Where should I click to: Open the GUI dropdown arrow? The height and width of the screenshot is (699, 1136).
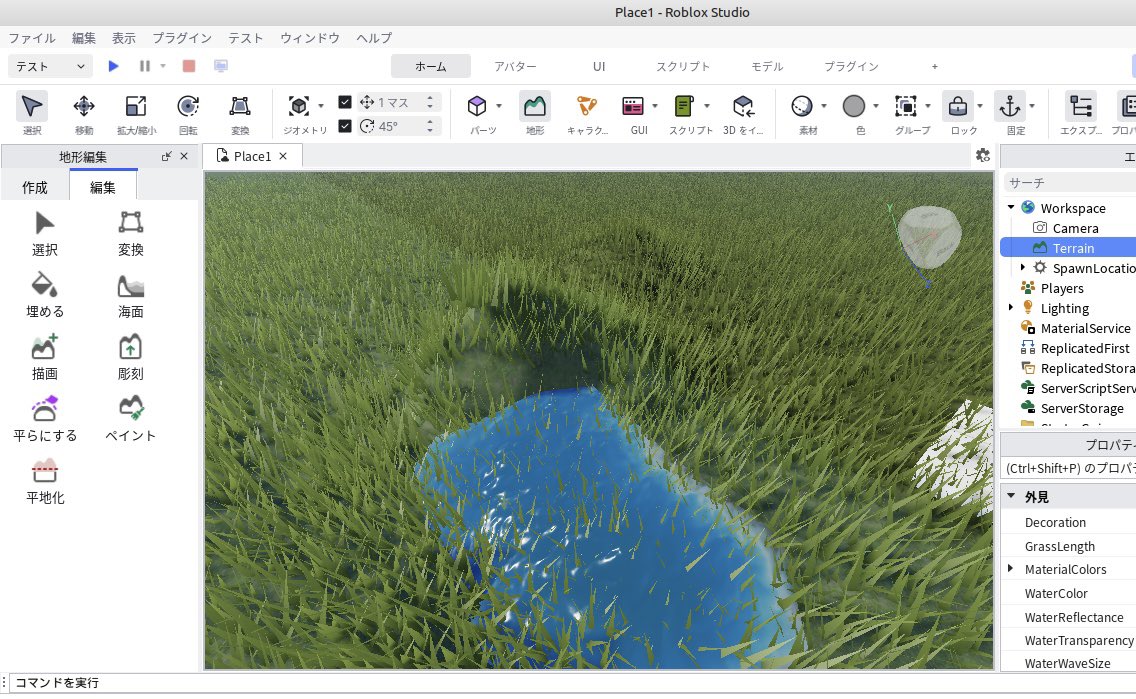(x=655, y=106)
